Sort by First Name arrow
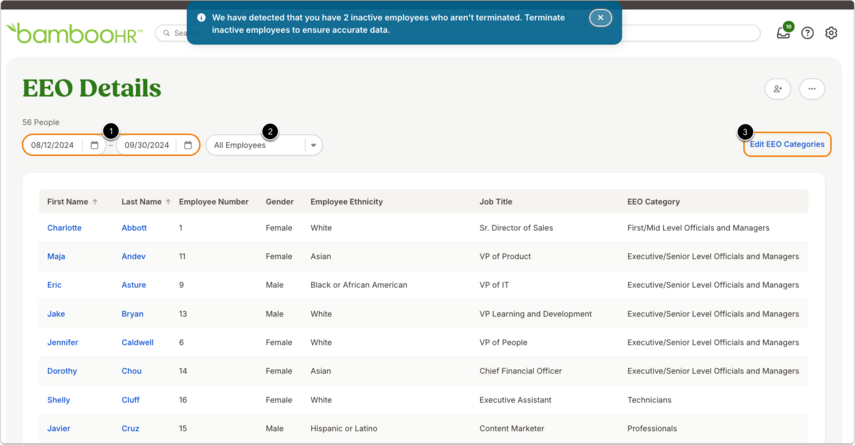The height and width of the screenshot is (445, 855). 95,202
